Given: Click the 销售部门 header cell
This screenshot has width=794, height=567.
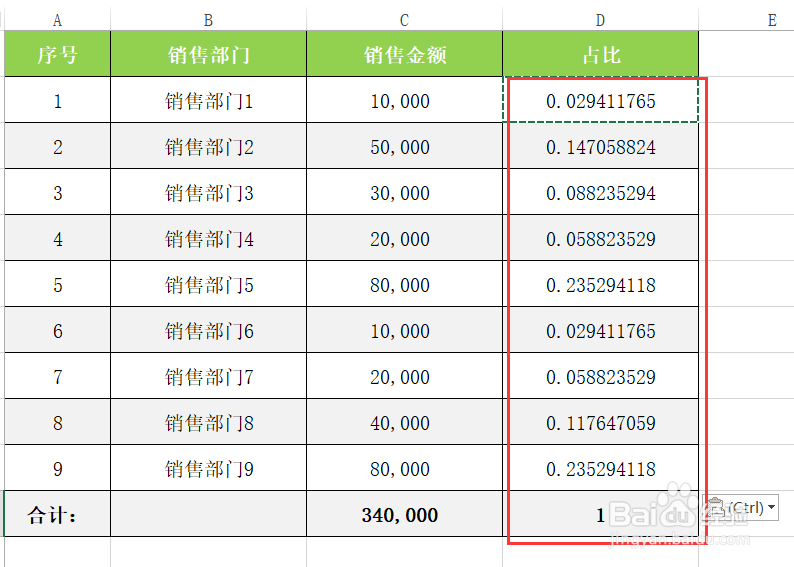Looking at the screenshot, I should tap(209, 54).
